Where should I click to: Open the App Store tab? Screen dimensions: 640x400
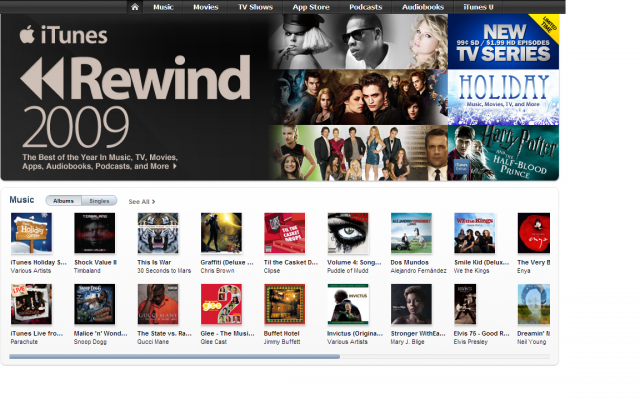tap(311, 7)
